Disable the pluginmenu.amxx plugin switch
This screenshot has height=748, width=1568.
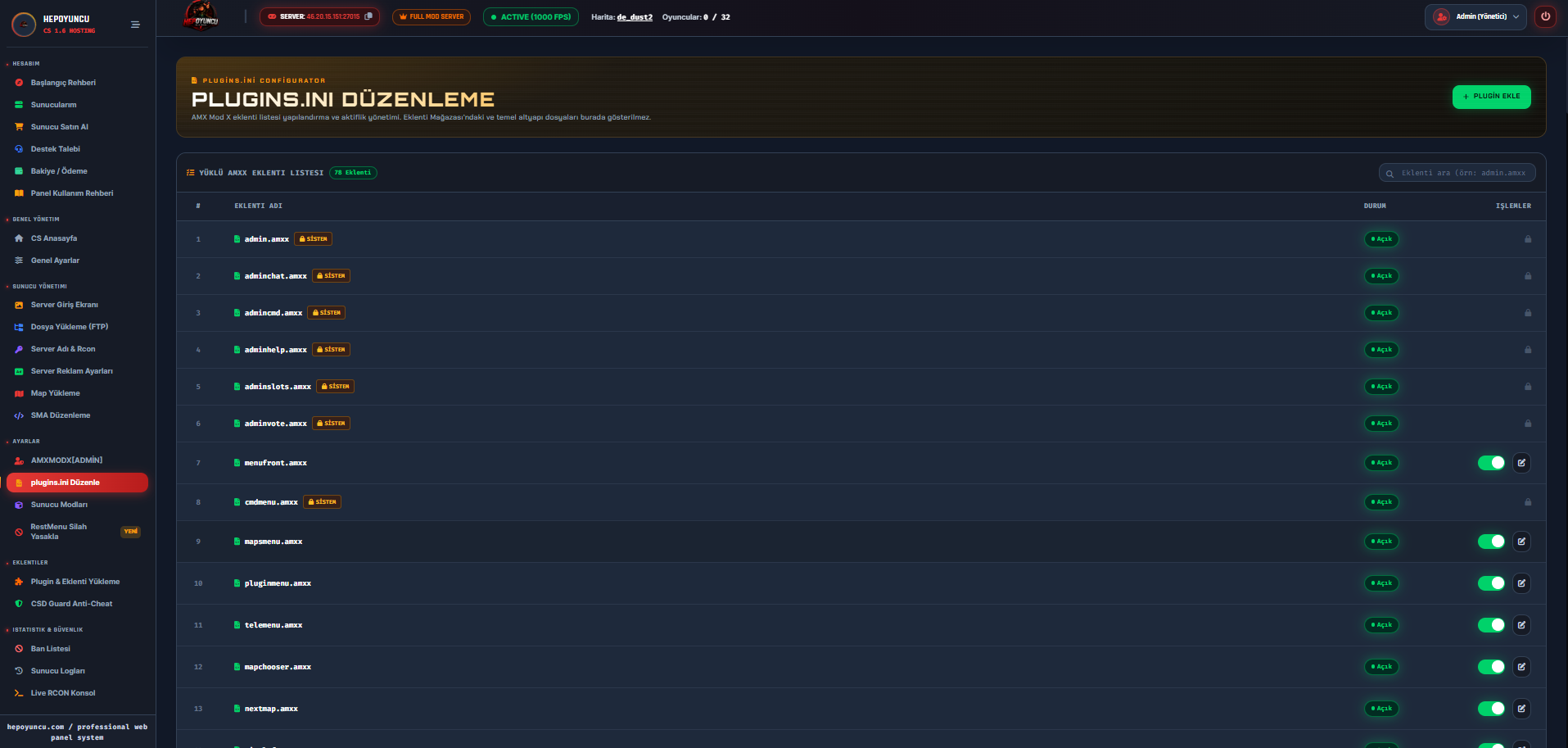coord(1491,583)
